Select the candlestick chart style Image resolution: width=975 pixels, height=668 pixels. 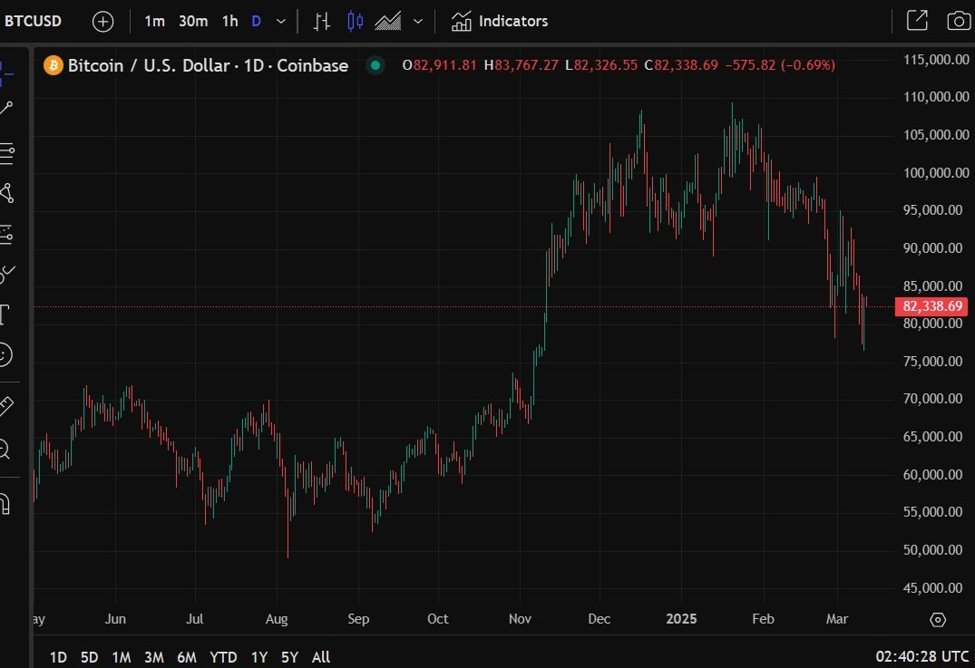[x=356, y=21]
